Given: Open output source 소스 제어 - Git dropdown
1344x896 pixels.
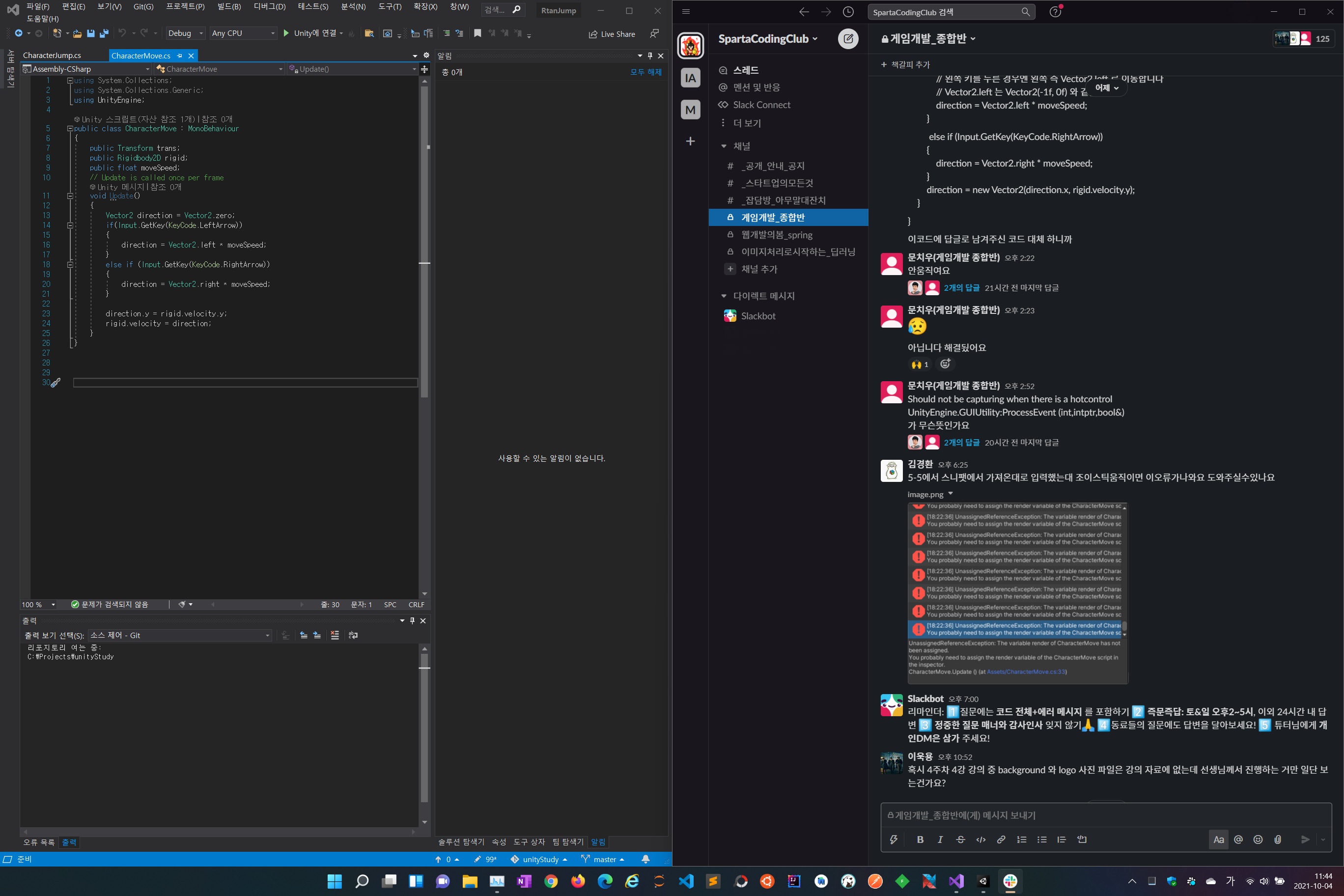Looking at the screenshot, I should click(180, 636).
